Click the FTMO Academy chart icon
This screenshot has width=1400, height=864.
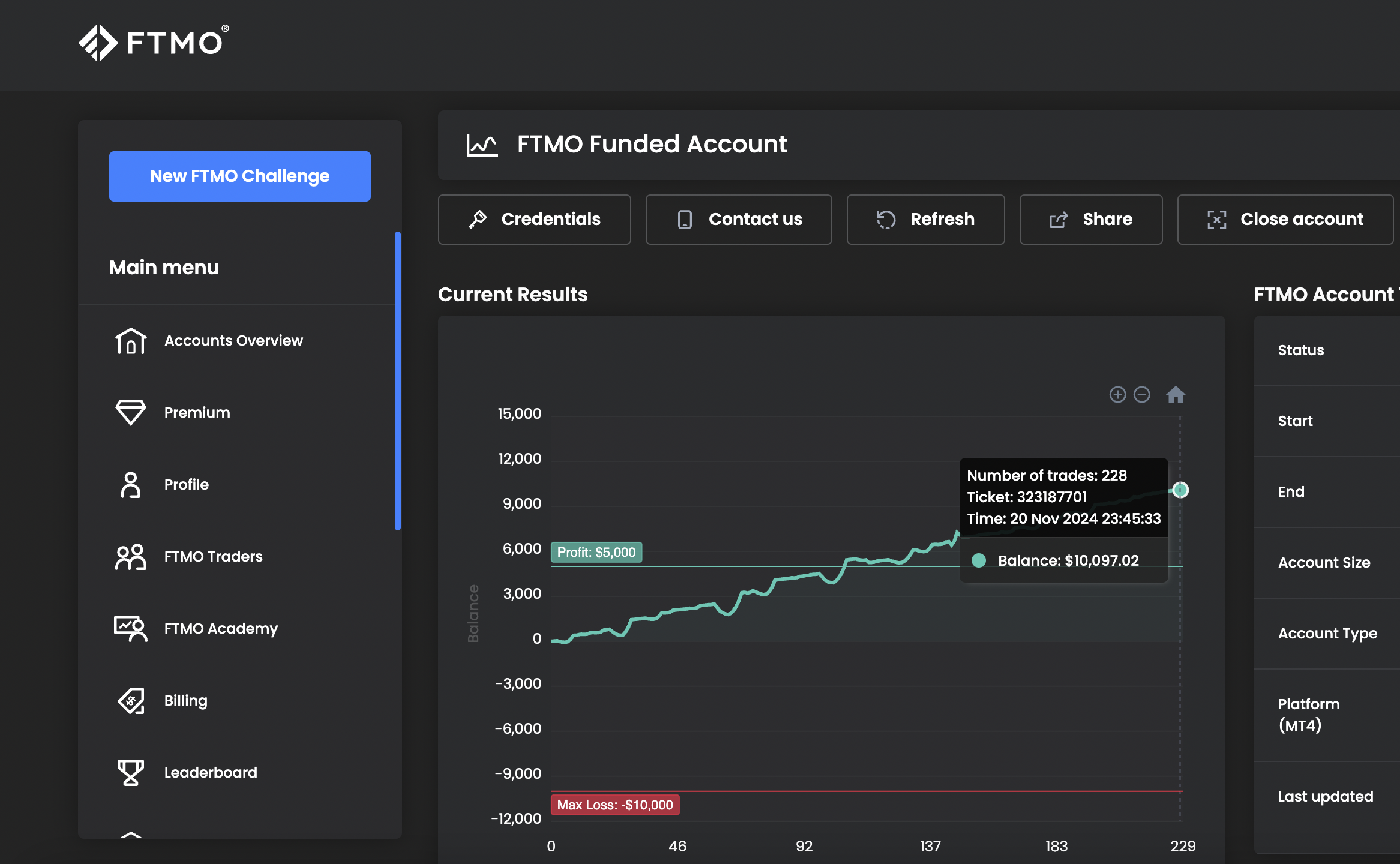click(x=131, y=629)
